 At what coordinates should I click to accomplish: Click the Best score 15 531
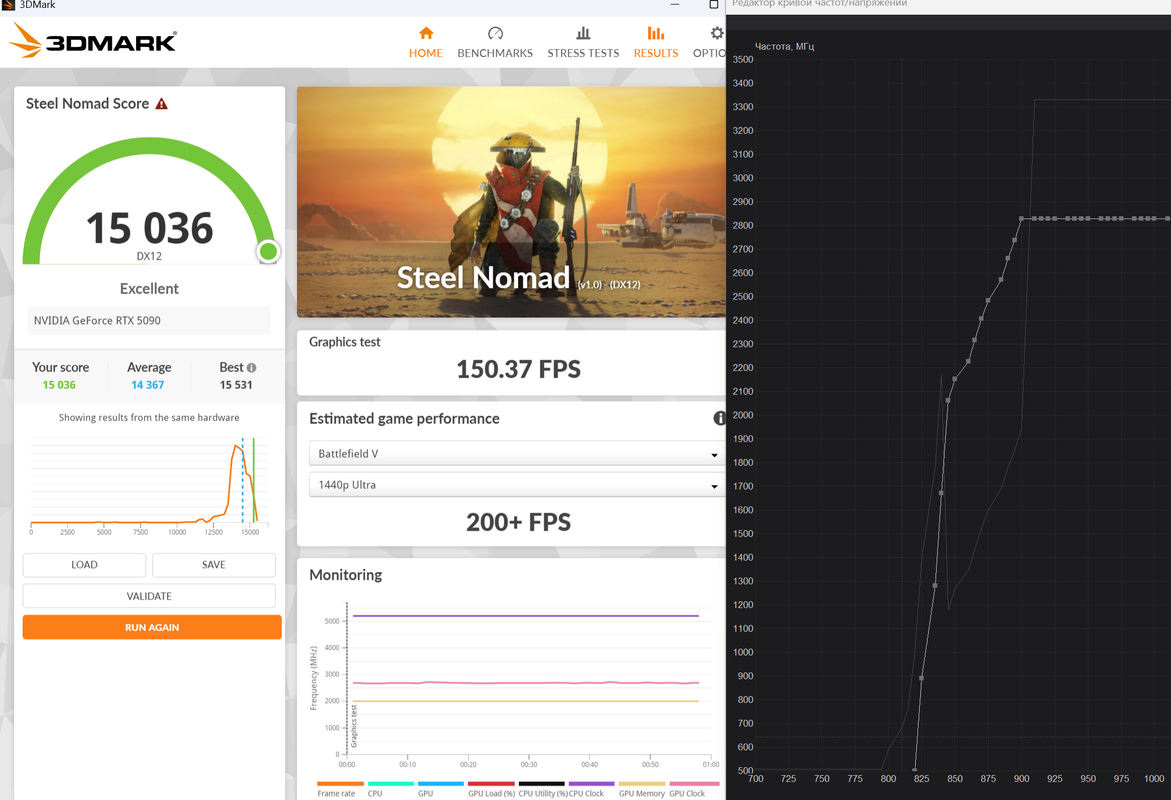point(236,385)
